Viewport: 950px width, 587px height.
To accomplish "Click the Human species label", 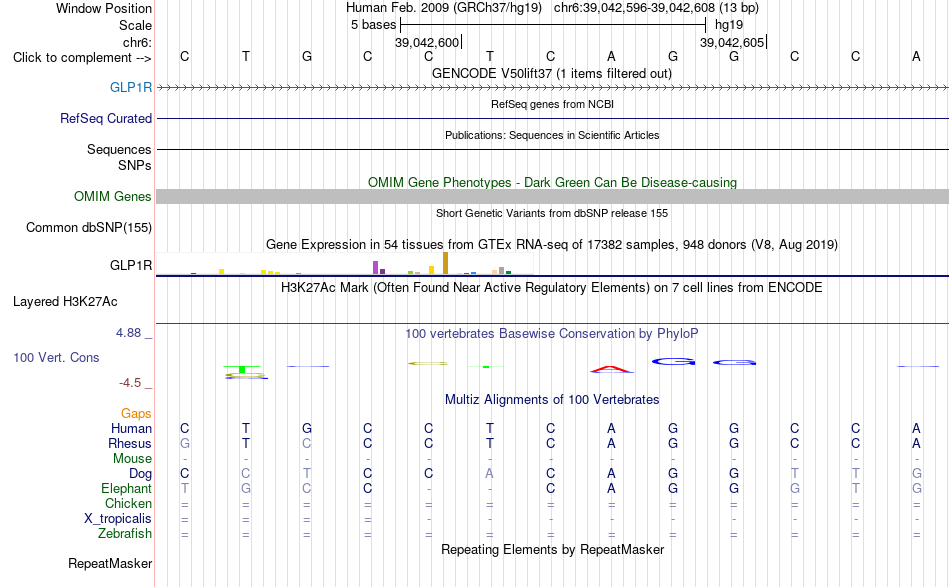I will [131, 428].
